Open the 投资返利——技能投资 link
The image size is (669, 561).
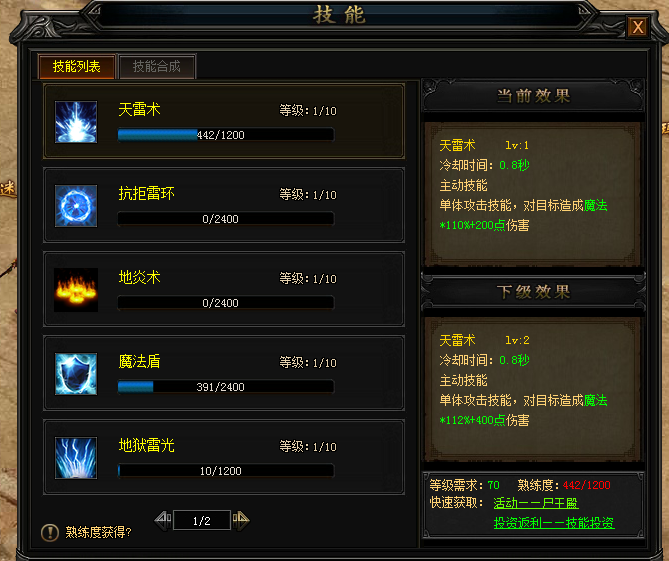[x=554, y=523]
